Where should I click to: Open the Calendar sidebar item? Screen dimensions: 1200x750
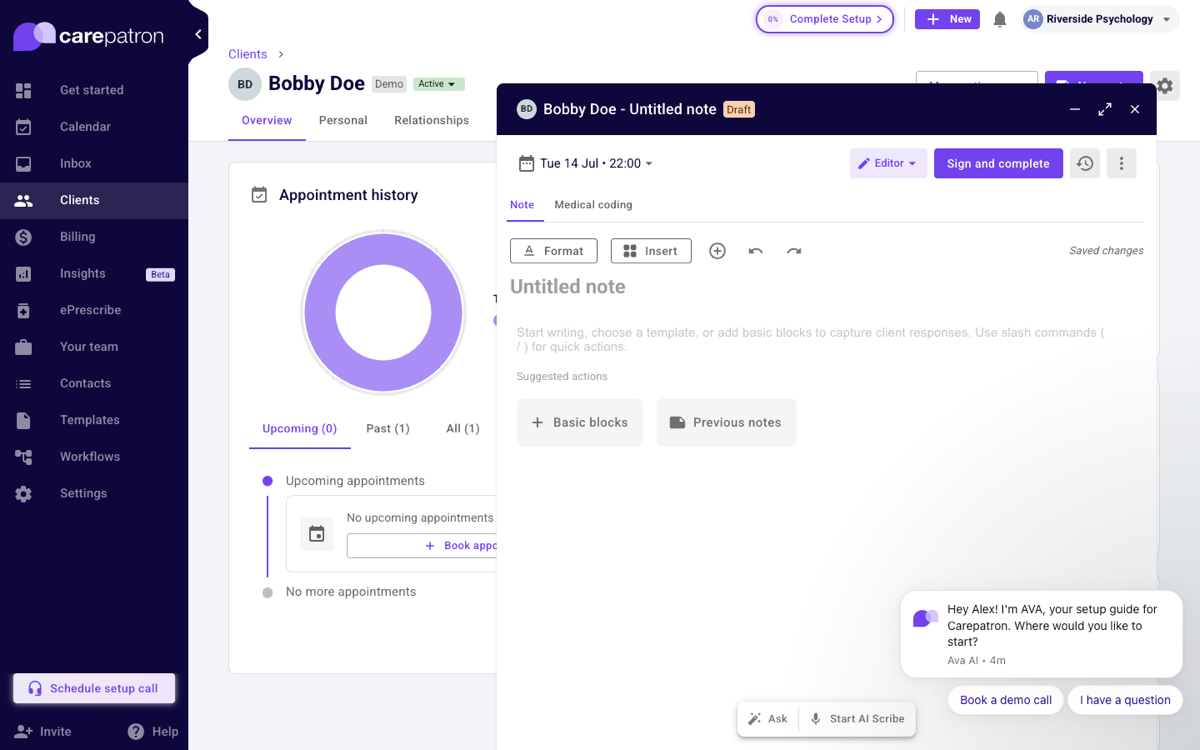point(94,127)
